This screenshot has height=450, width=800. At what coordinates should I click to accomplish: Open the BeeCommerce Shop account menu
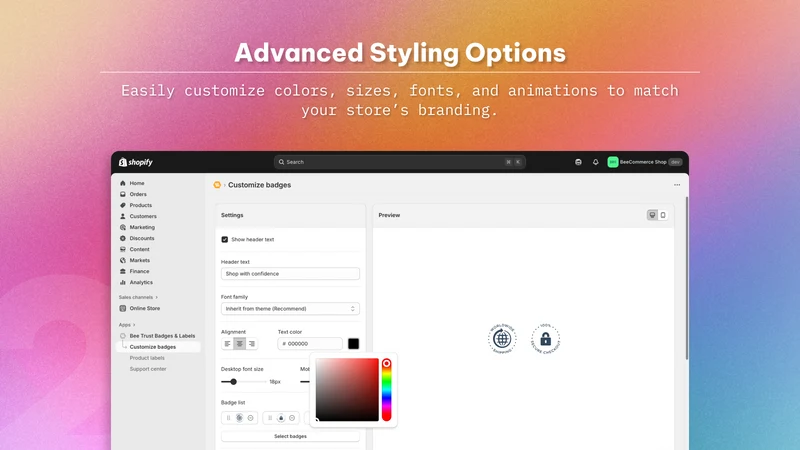coord(644,162)
